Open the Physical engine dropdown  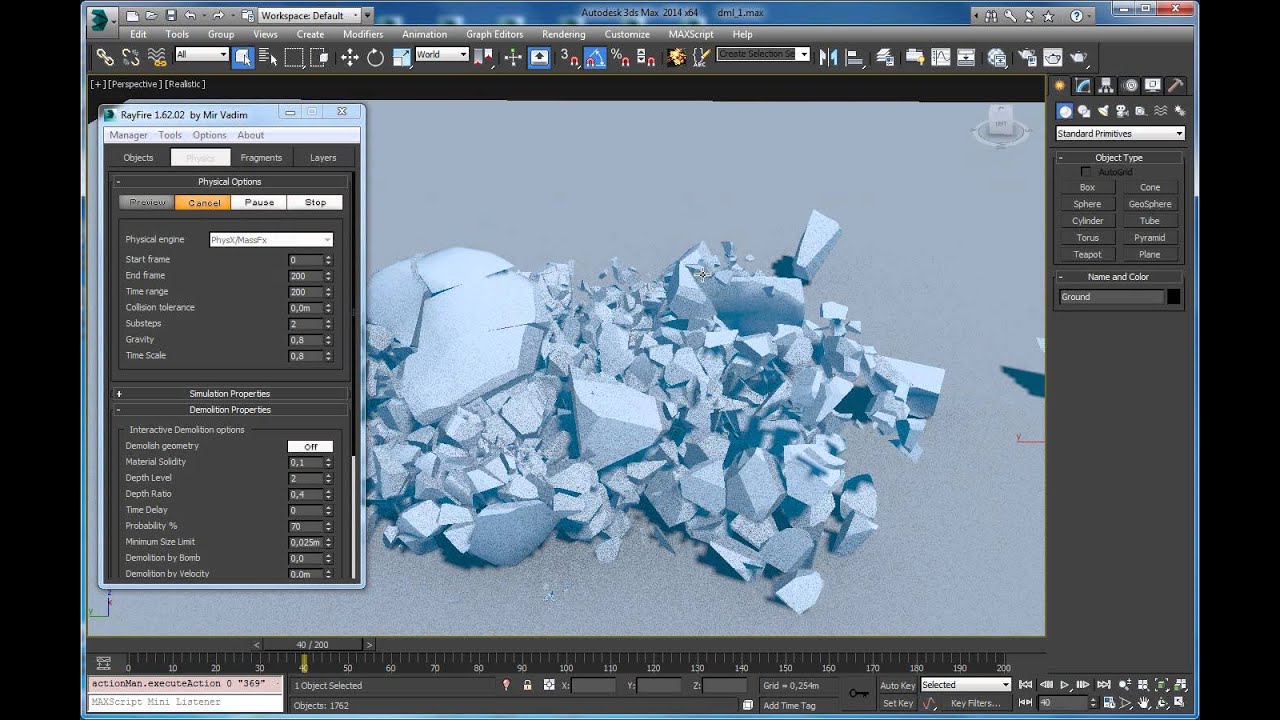271,240
